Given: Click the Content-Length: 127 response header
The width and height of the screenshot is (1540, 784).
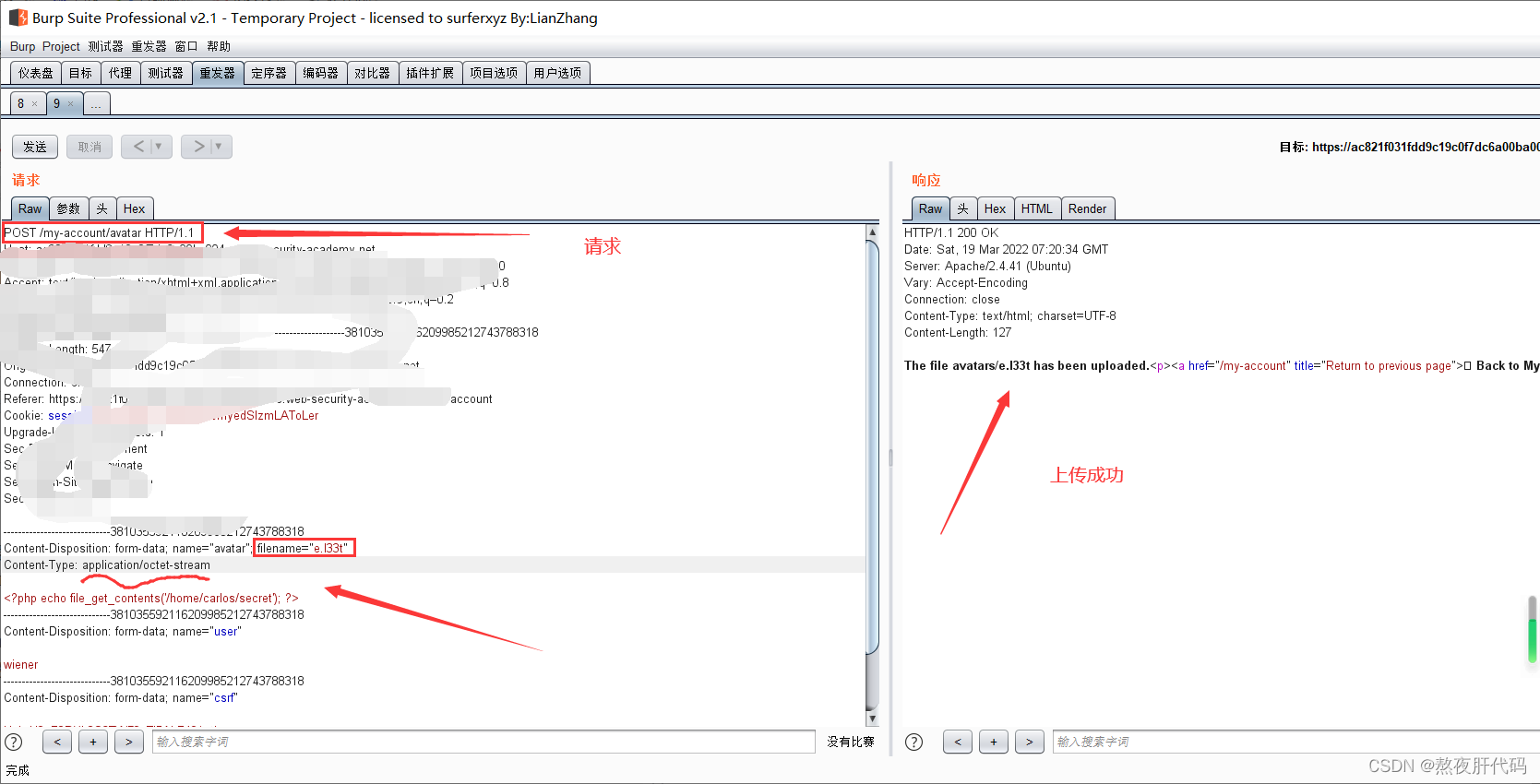Looking at the screenshot, I should pyautogui.click(x=958, y=332).
